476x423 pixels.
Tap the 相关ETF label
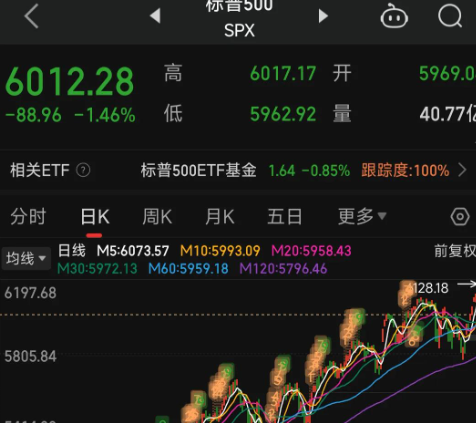40,170
